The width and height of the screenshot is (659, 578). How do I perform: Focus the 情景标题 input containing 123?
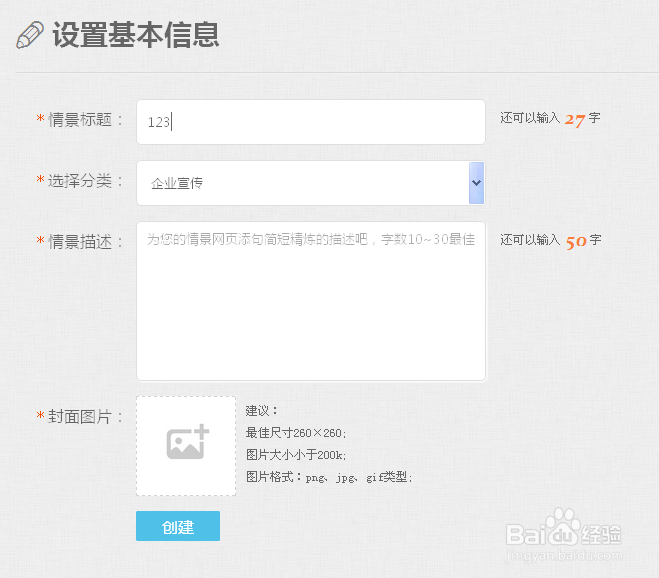pyautogui.click(x=310, y=122)
